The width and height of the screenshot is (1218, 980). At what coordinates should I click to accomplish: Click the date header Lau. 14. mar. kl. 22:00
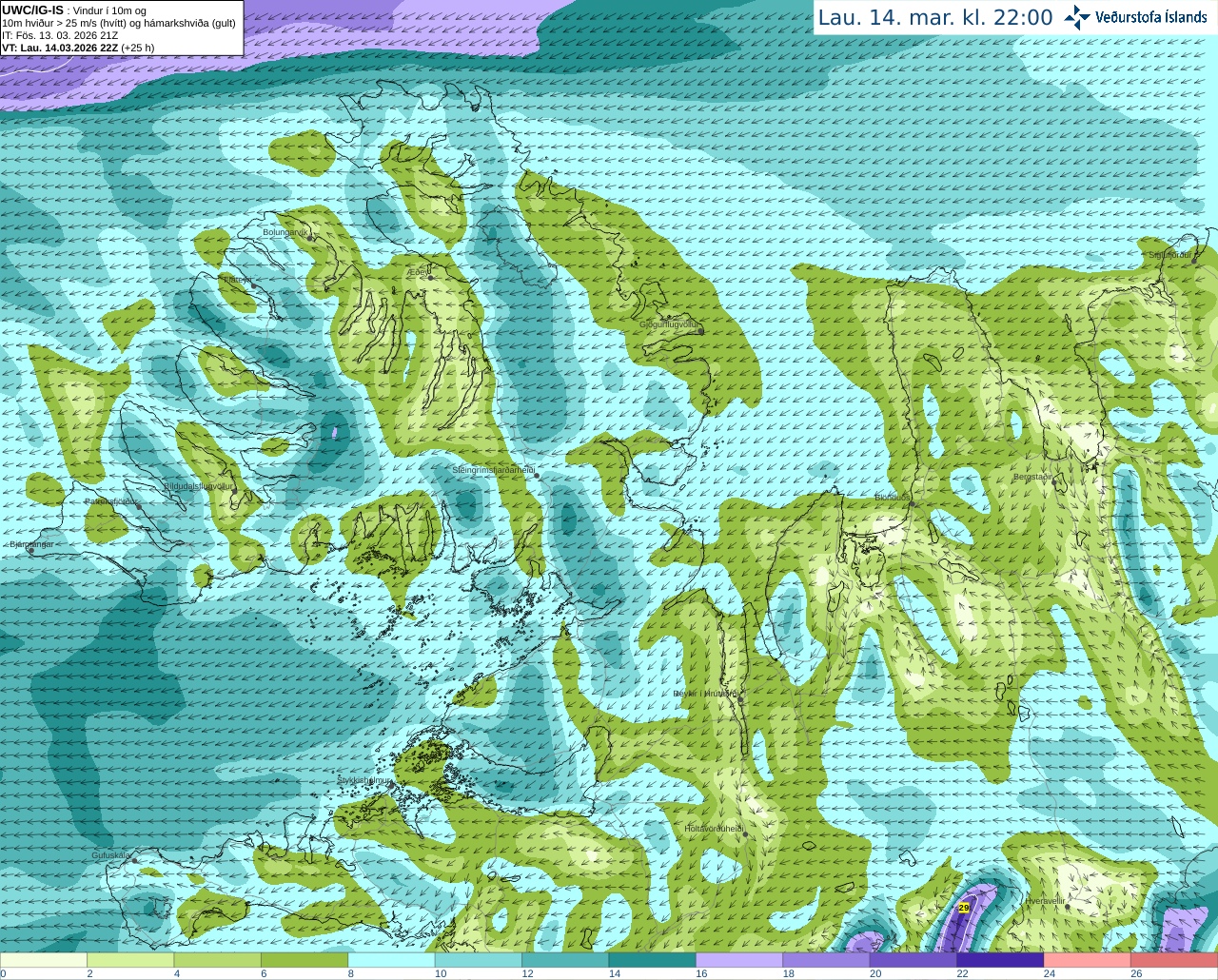935,18
